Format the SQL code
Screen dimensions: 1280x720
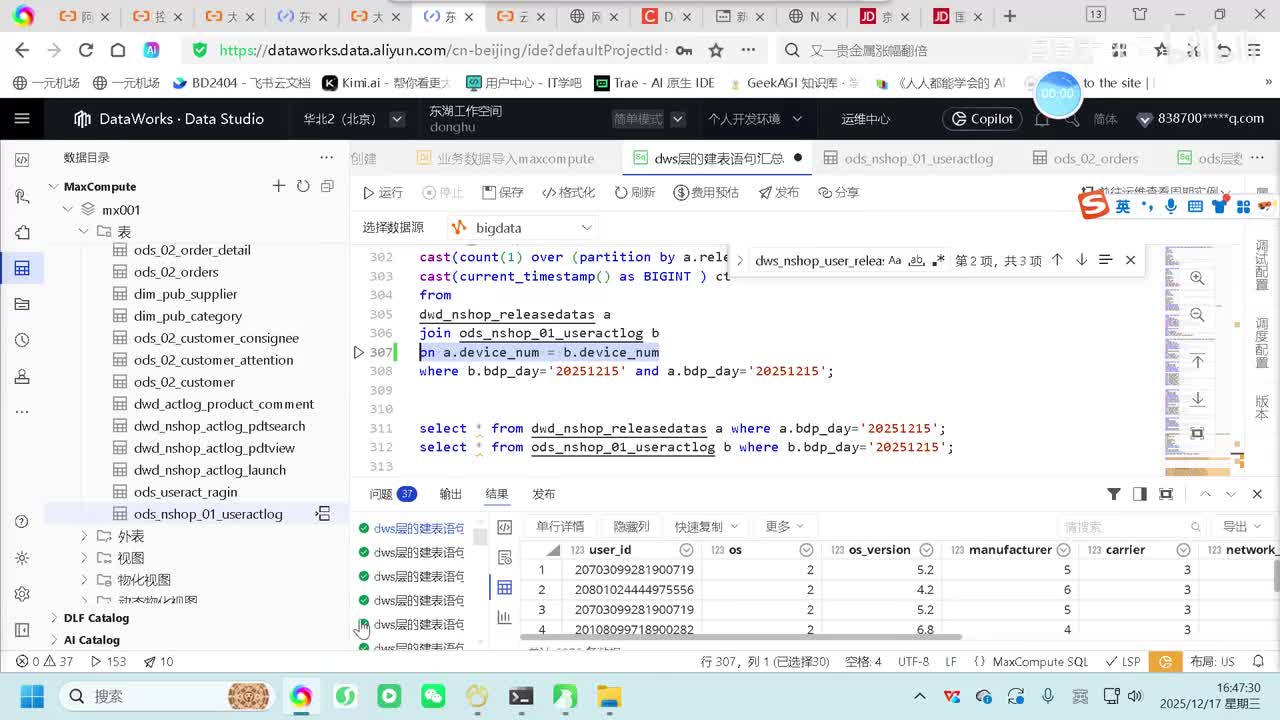coord(568,192)
